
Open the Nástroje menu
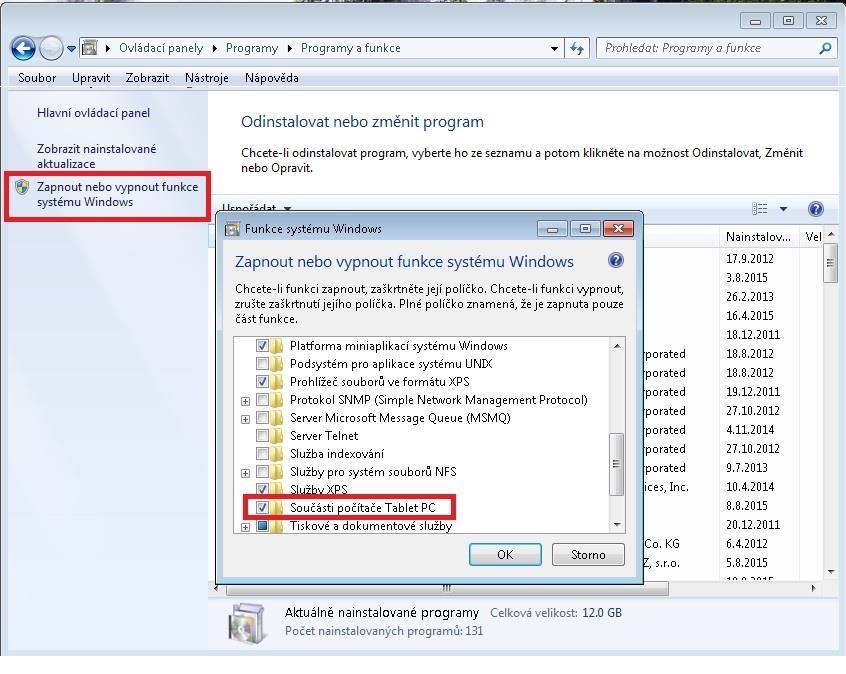pos(207,78)
